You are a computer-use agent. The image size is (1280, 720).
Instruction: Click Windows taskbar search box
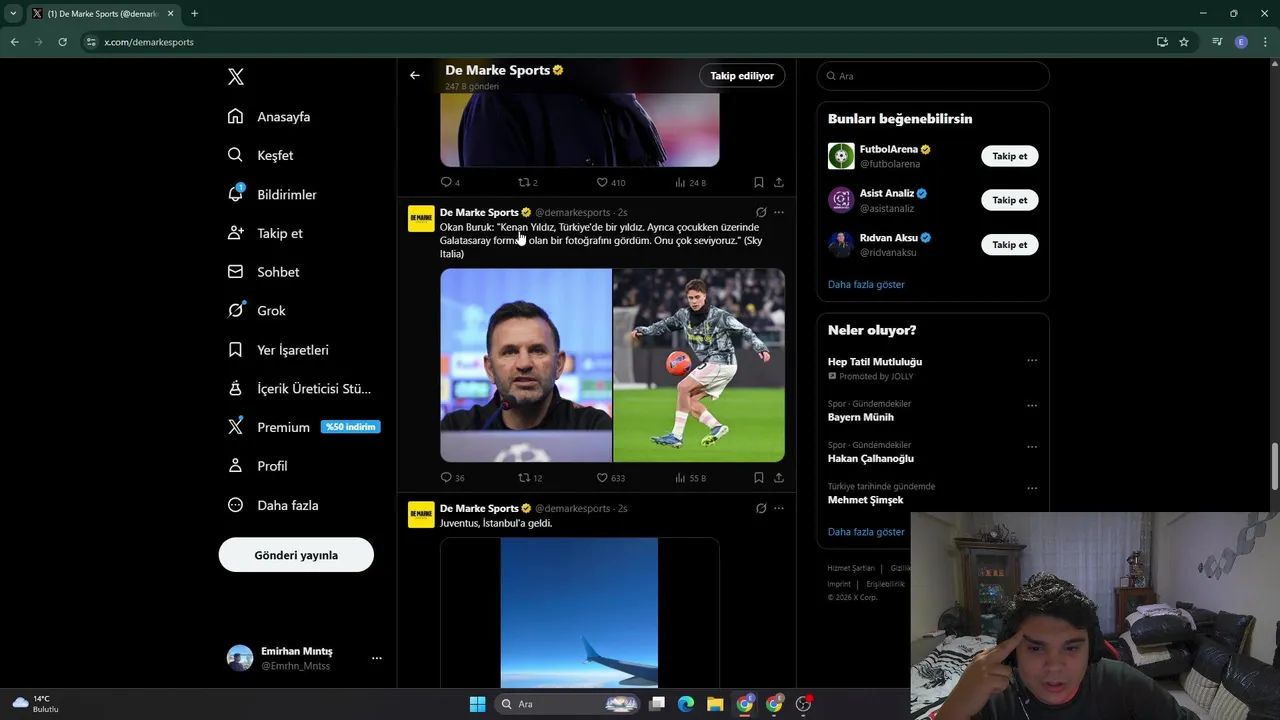click(x=568, y=704)
